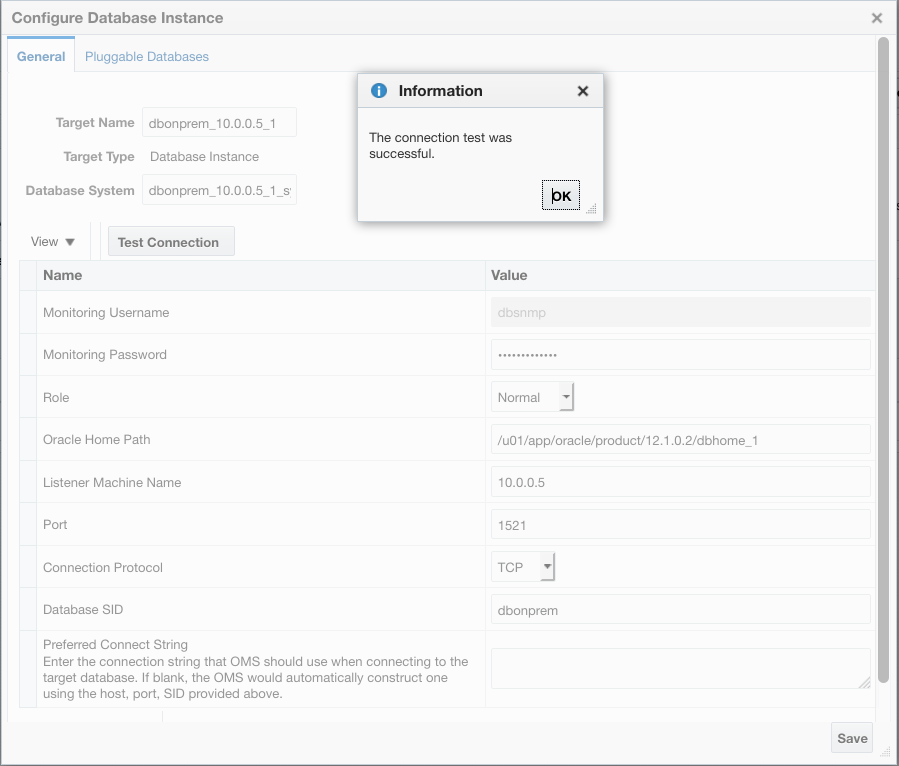Click the dialog's vertical scrollbar
This screenshot has height=766, width=899.
click(x=883, y=360)
